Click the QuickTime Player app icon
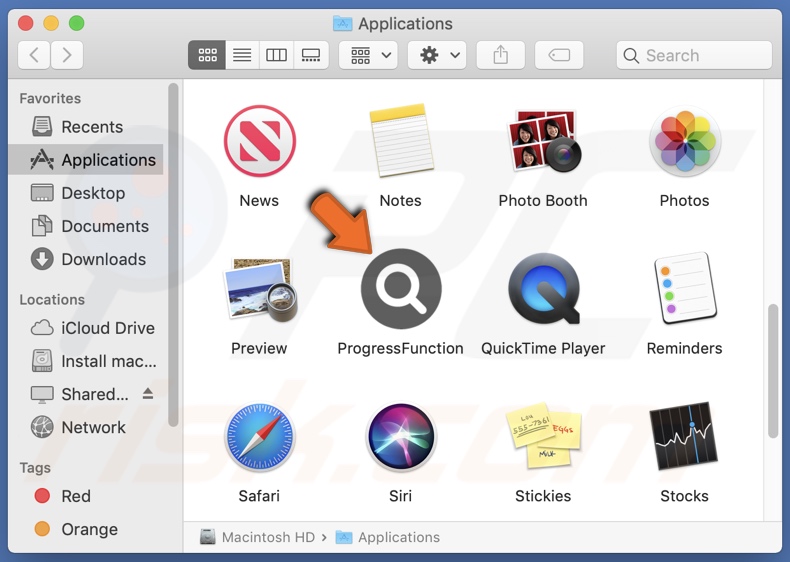 tap(544, 289)
